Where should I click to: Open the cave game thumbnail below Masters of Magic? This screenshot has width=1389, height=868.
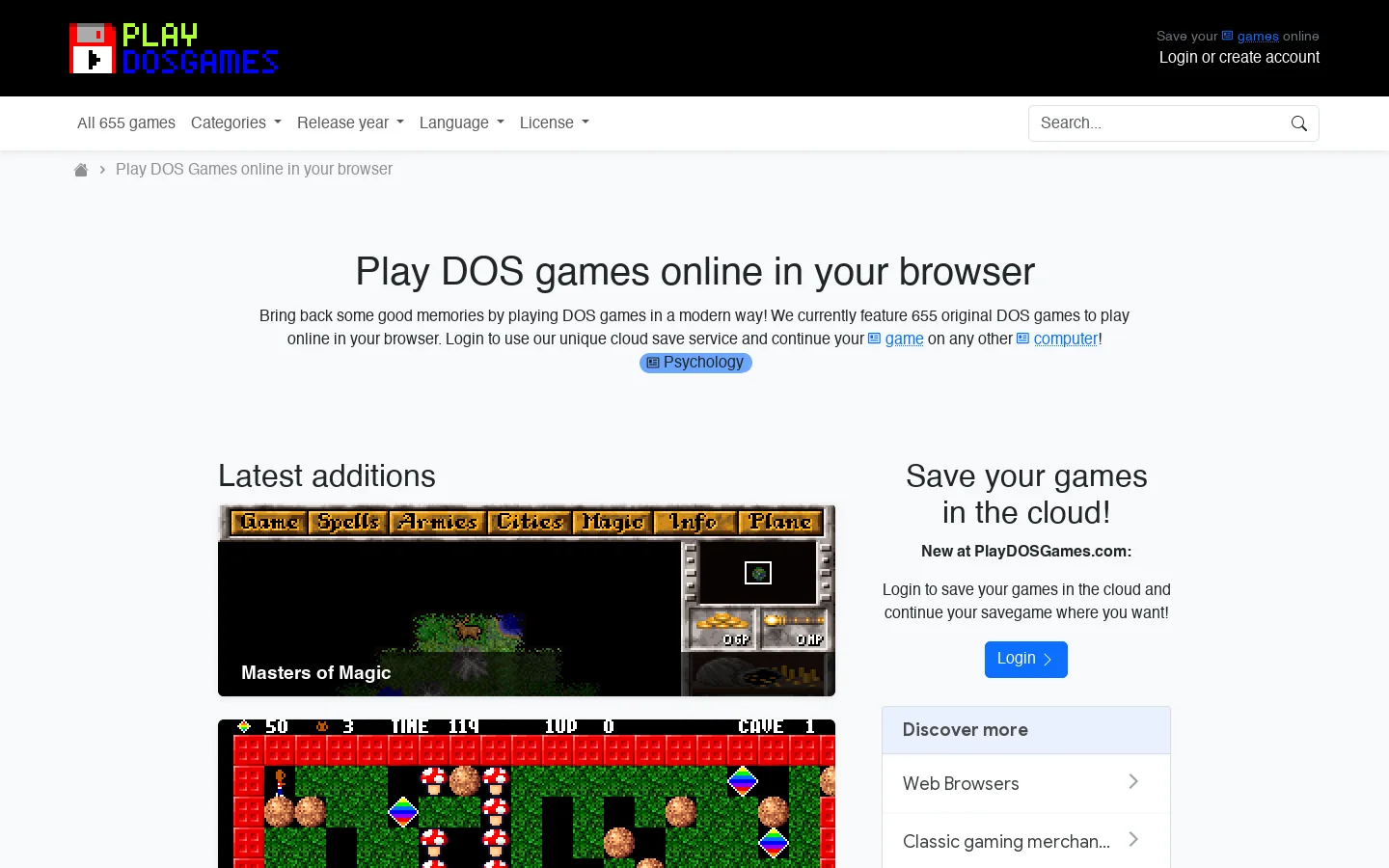click(527, 794)
